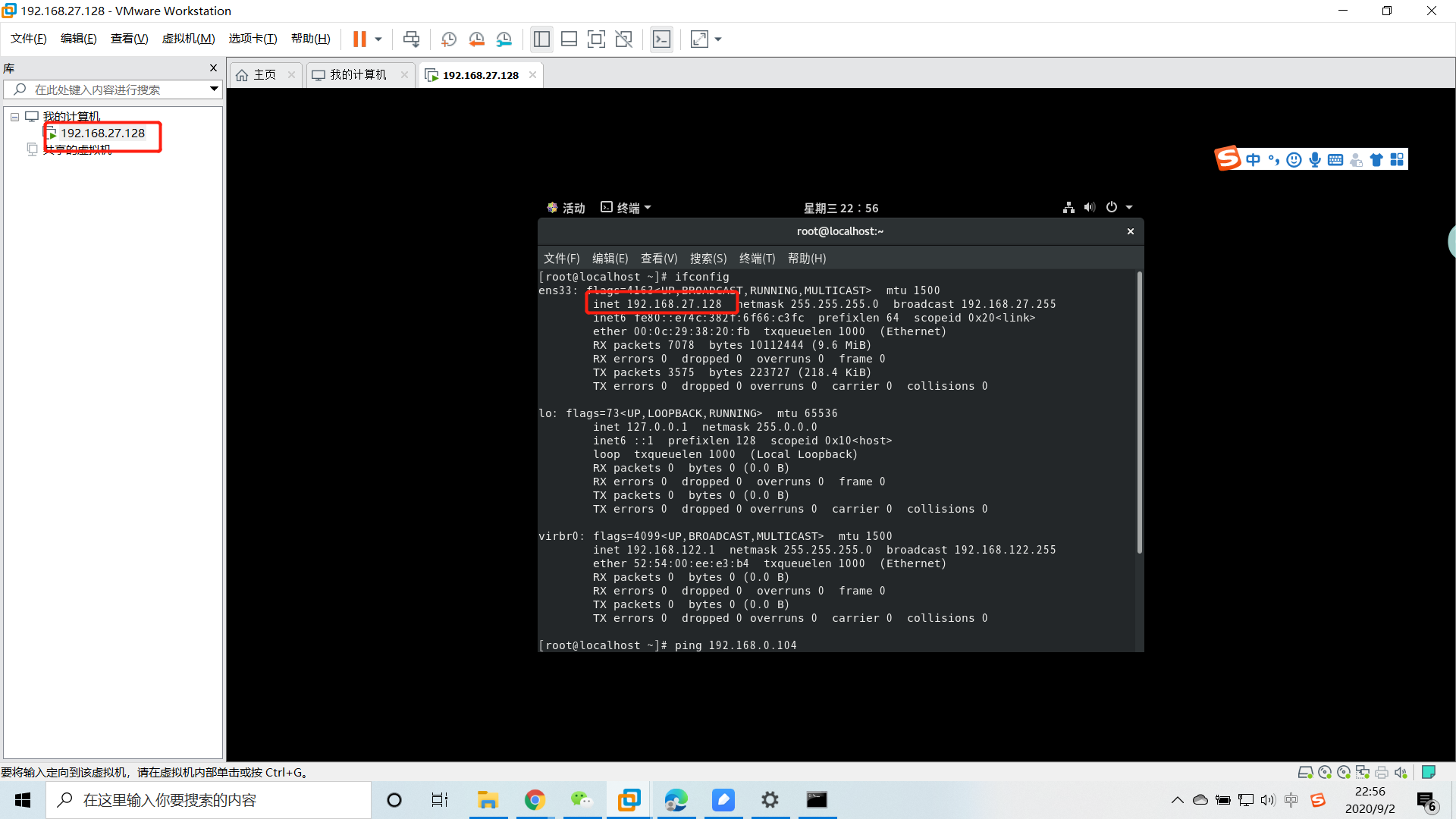Image resolution: width=1456 pixels, height=819 pixels.
Task: Open the 帮助(H) menu in VMware
Action: 310,39
